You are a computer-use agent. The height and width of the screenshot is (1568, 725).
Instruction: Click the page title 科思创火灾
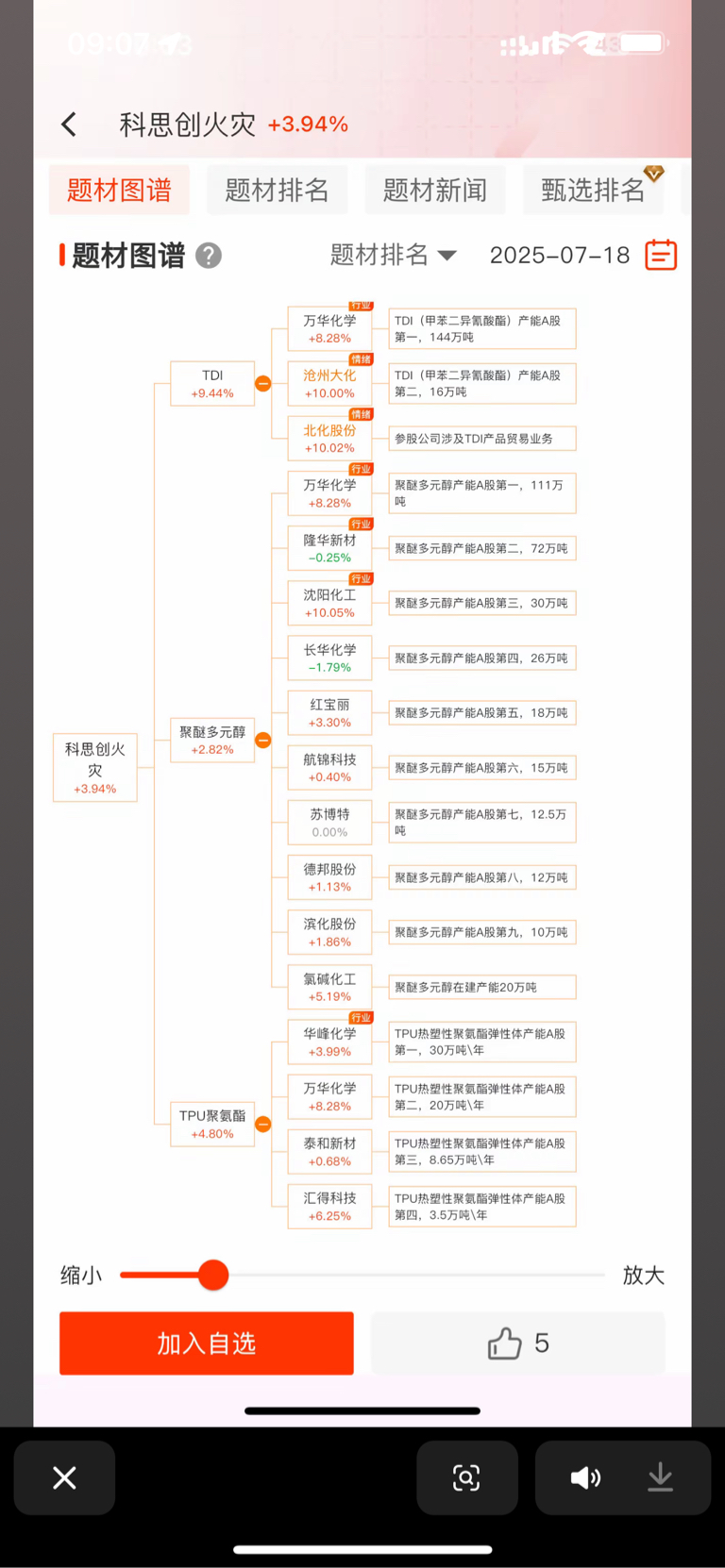[187, 125]
